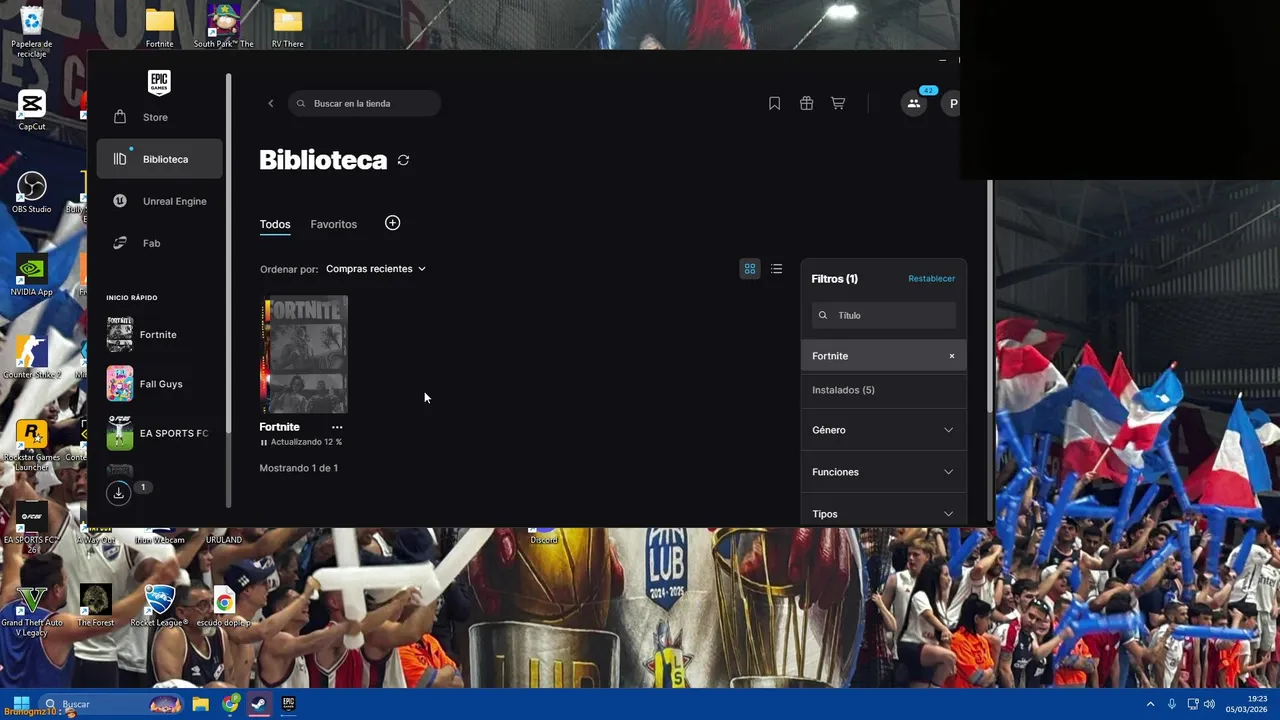Select the escudo doble desktop shortcut
1280x720 pixels.
click(224, 605)
